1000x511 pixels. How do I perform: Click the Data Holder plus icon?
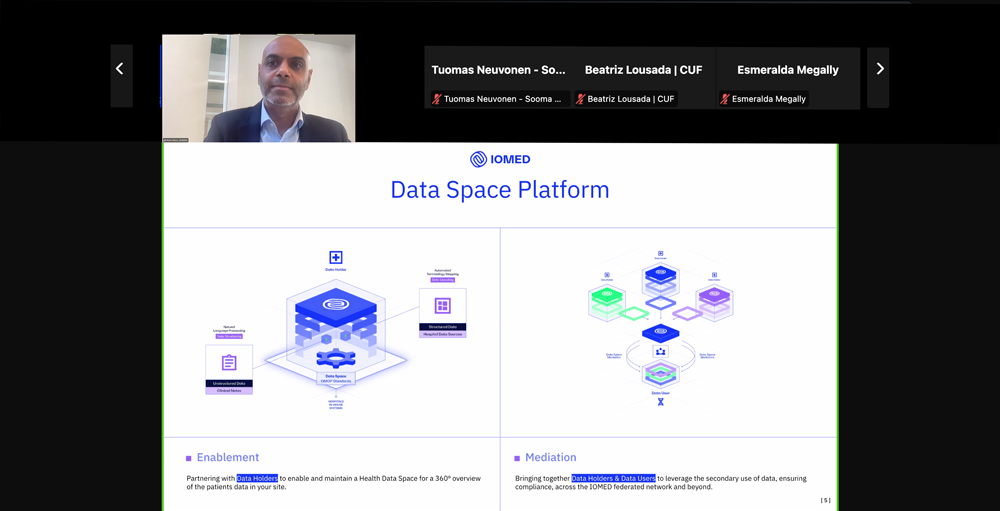tap(336, 258)
